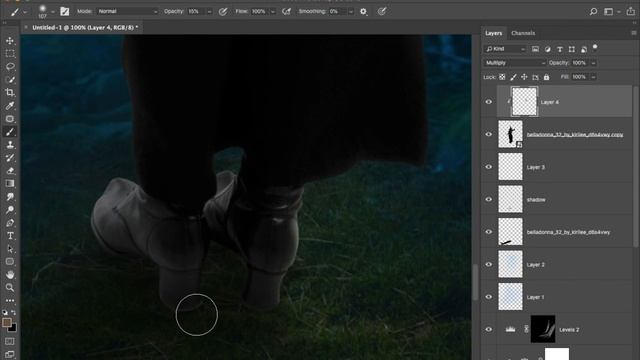The image size is (640, 360).
Task: Click the background color swatch
Action: 13,327
